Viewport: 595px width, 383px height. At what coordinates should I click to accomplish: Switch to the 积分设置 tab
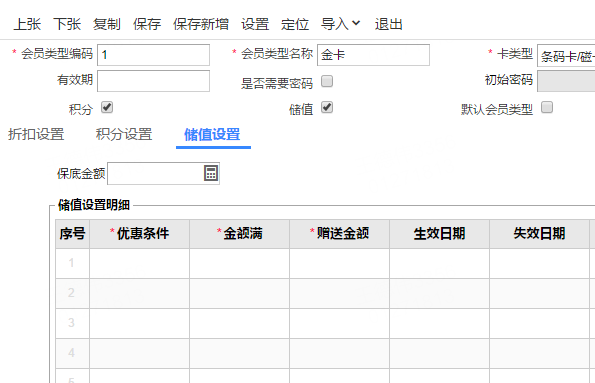click(x=124, y=134)
